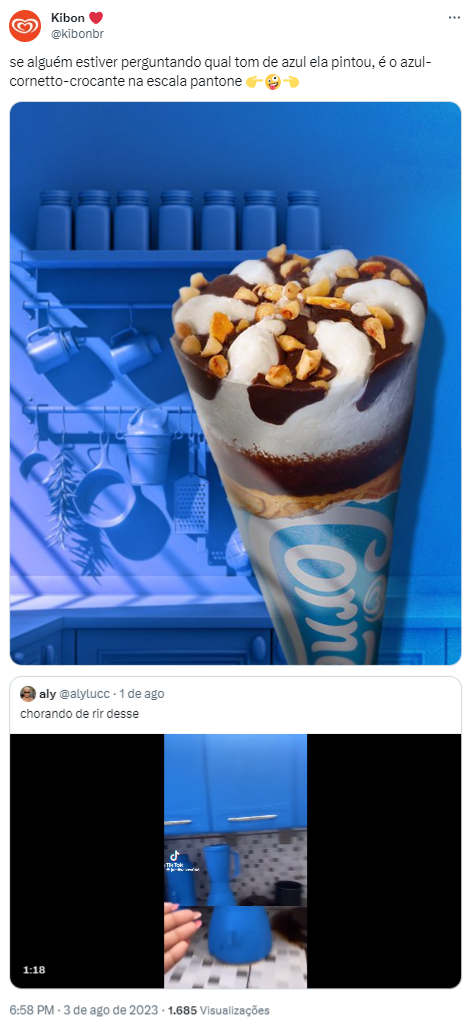Click the '1 de ago' quoted tweet date
Viewport: 472px width, 1025px height.
coord(142,694)
